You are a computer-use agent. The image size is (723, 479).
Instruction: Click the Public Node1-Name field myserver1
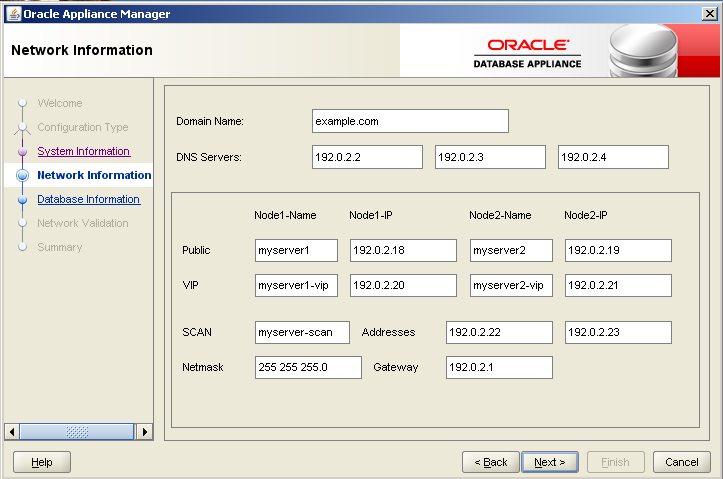pos(296,250)
